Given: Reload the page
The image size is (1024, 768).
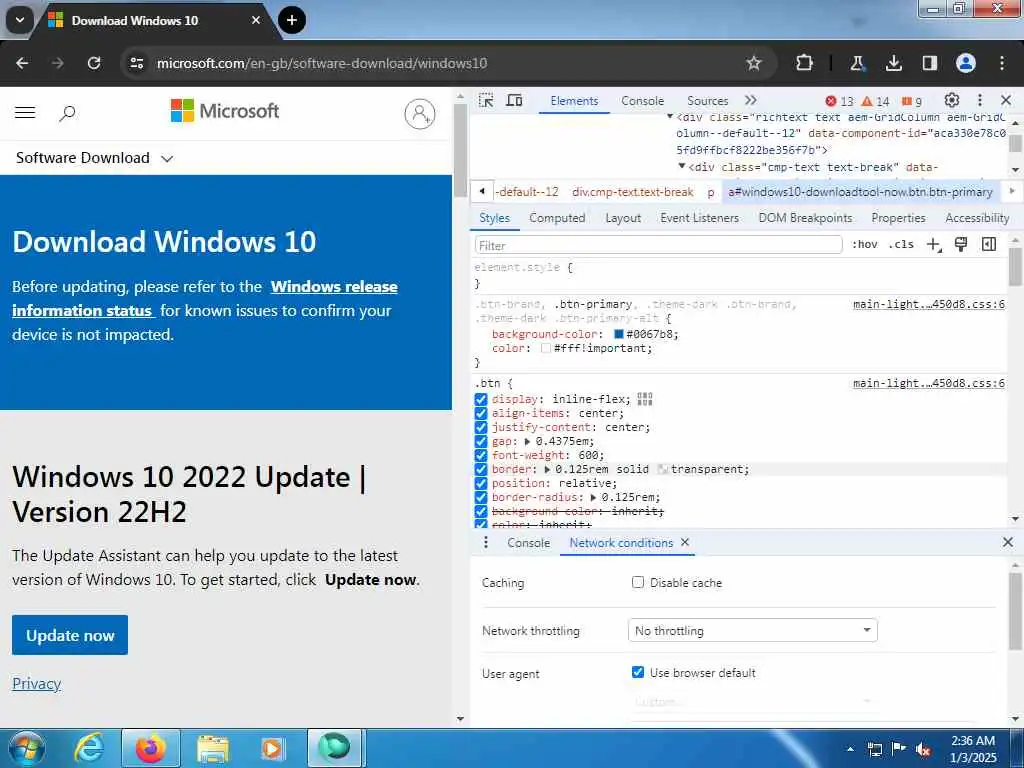Looking at the screenshot, I should coord(94,63).
